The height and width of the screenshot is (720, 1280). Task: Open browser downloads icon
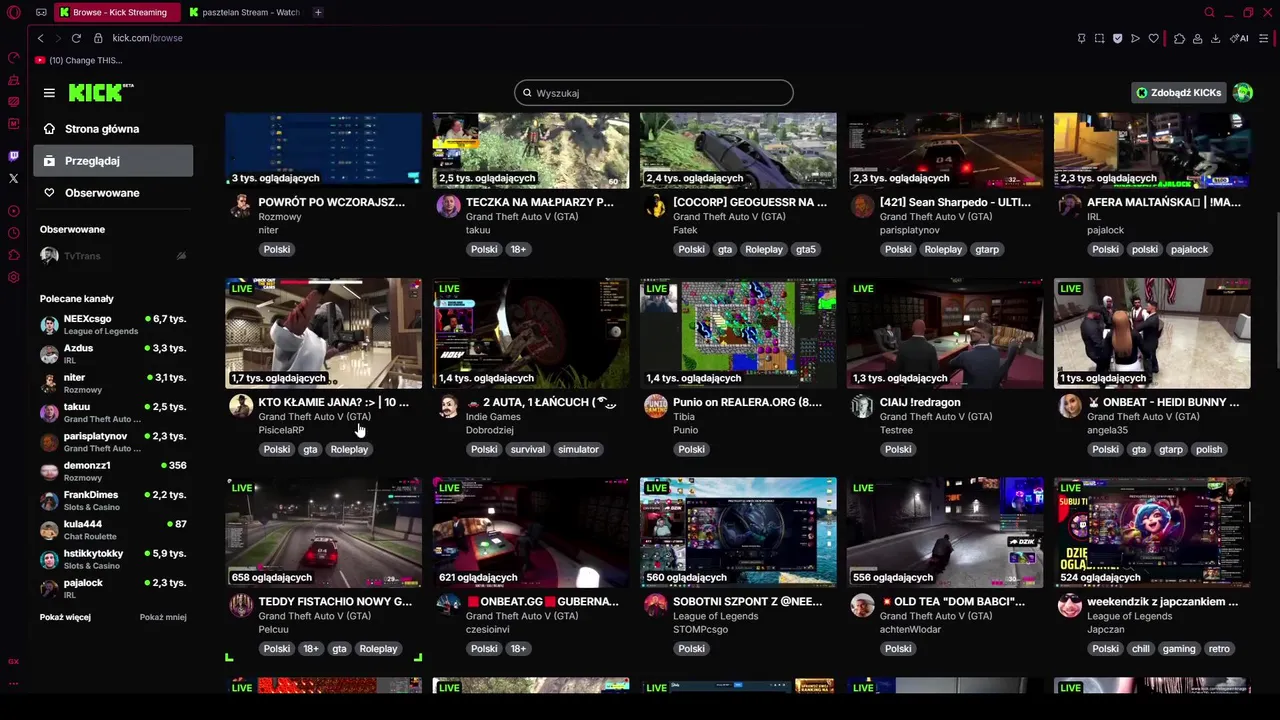[x=1215, y=38]
